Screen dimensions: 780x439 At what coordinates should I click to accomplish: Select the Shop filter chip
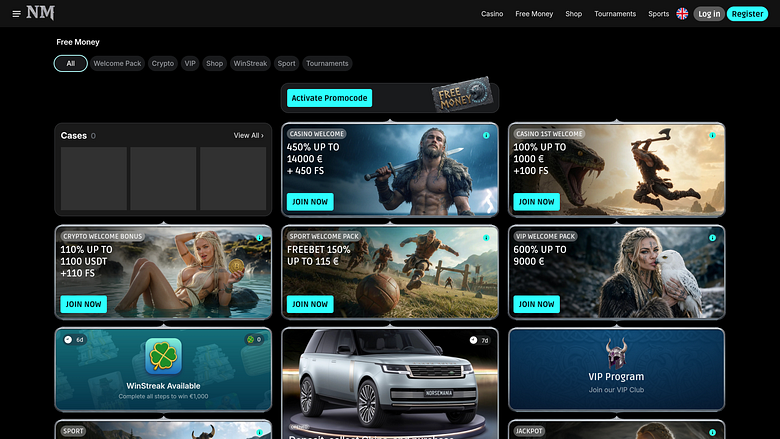(x=214, y=64)
